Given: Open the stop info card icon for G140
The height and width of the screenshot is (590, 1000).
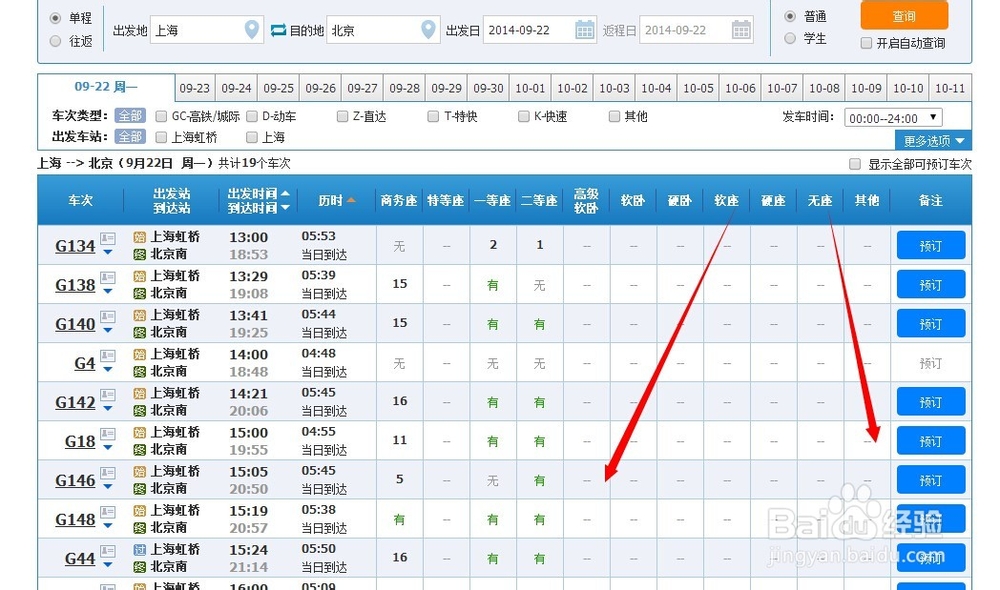Looking at the screenshot, I should click(x=108, y=317).
